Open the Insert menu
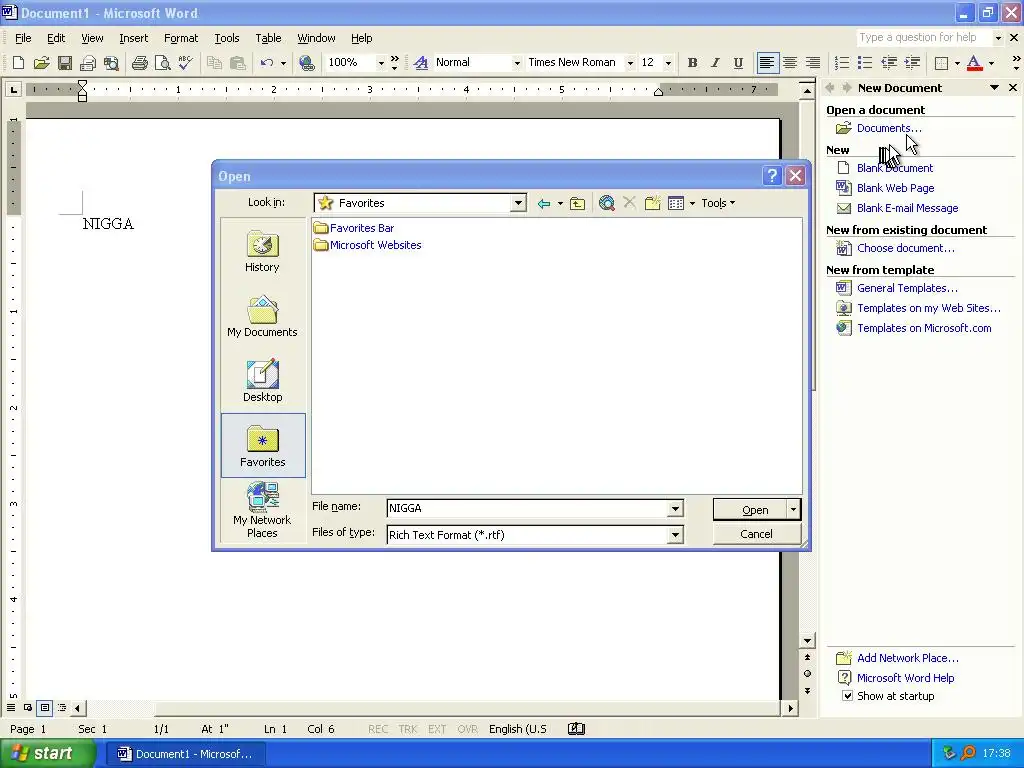 coord(133,38)
